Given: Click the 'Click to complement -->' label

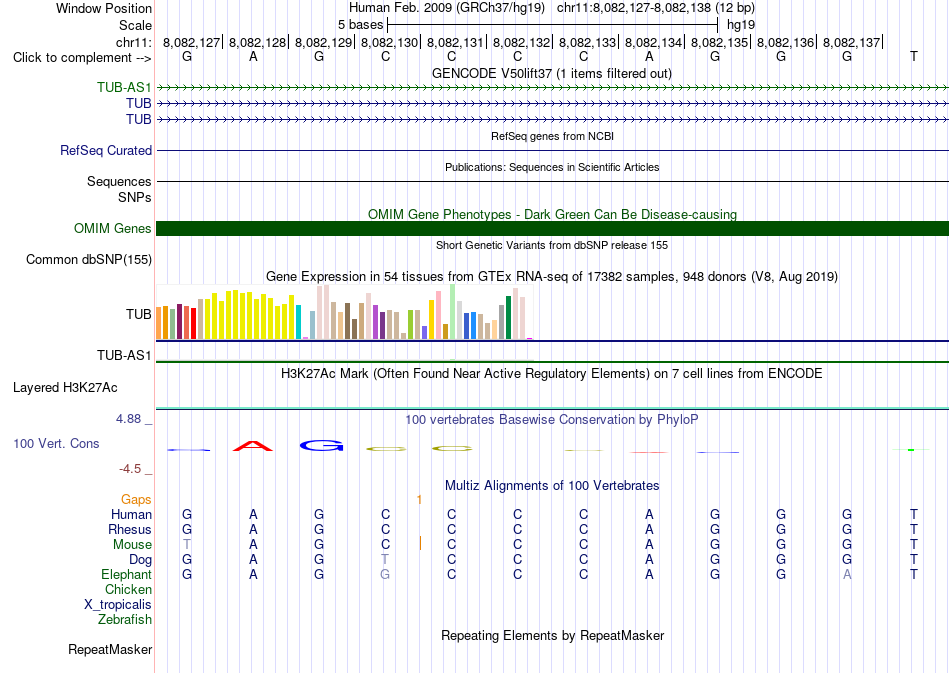Looking at the screenshot, I should 82,58.
